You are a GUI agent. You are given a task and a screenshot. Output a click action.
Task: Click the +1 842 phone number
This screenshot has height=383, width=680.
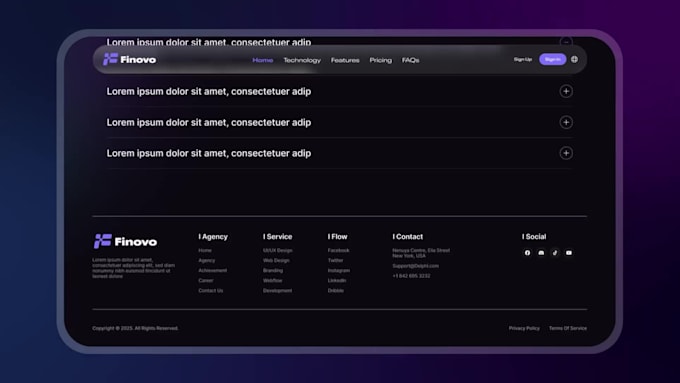[x=412, y=276]
